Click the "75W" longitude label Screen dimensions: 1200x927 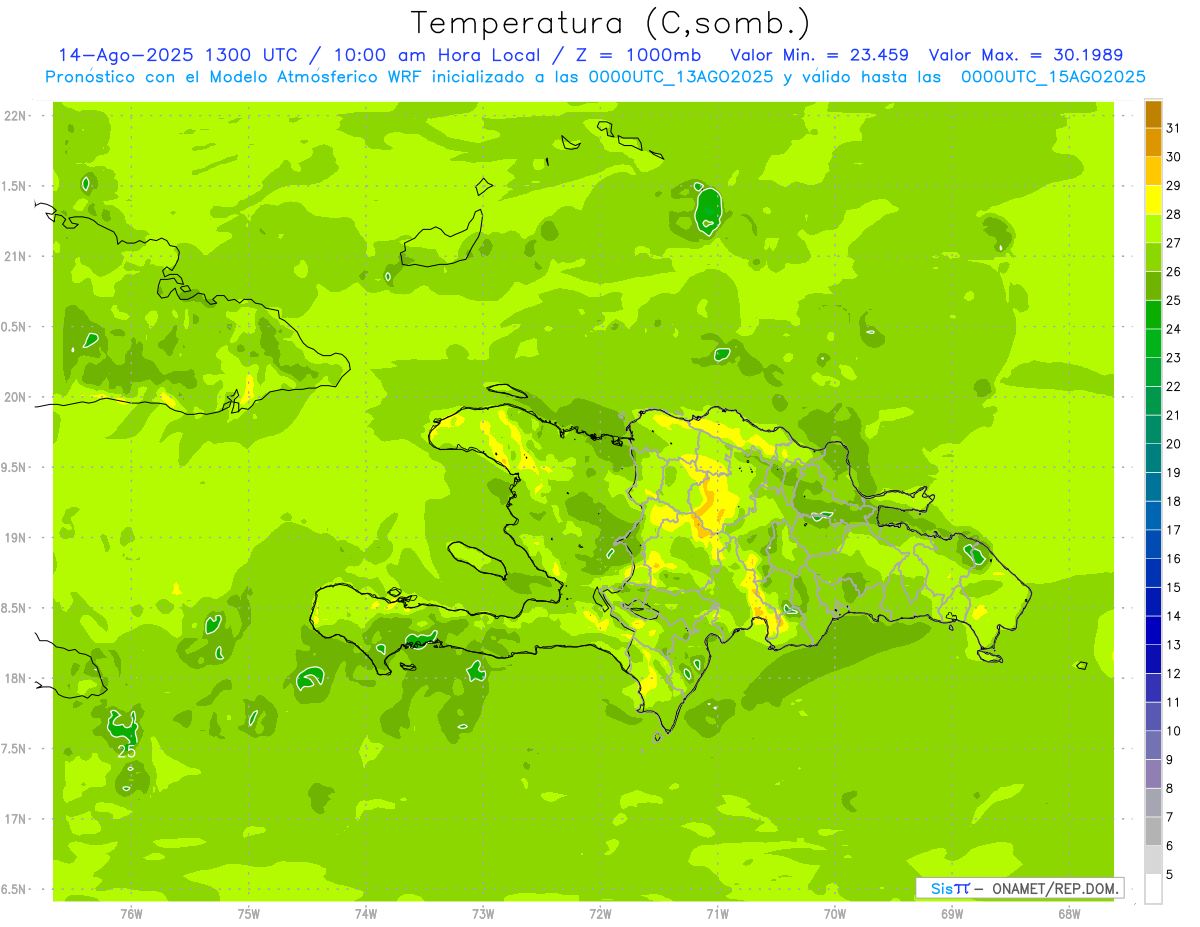tap(249, 913)
